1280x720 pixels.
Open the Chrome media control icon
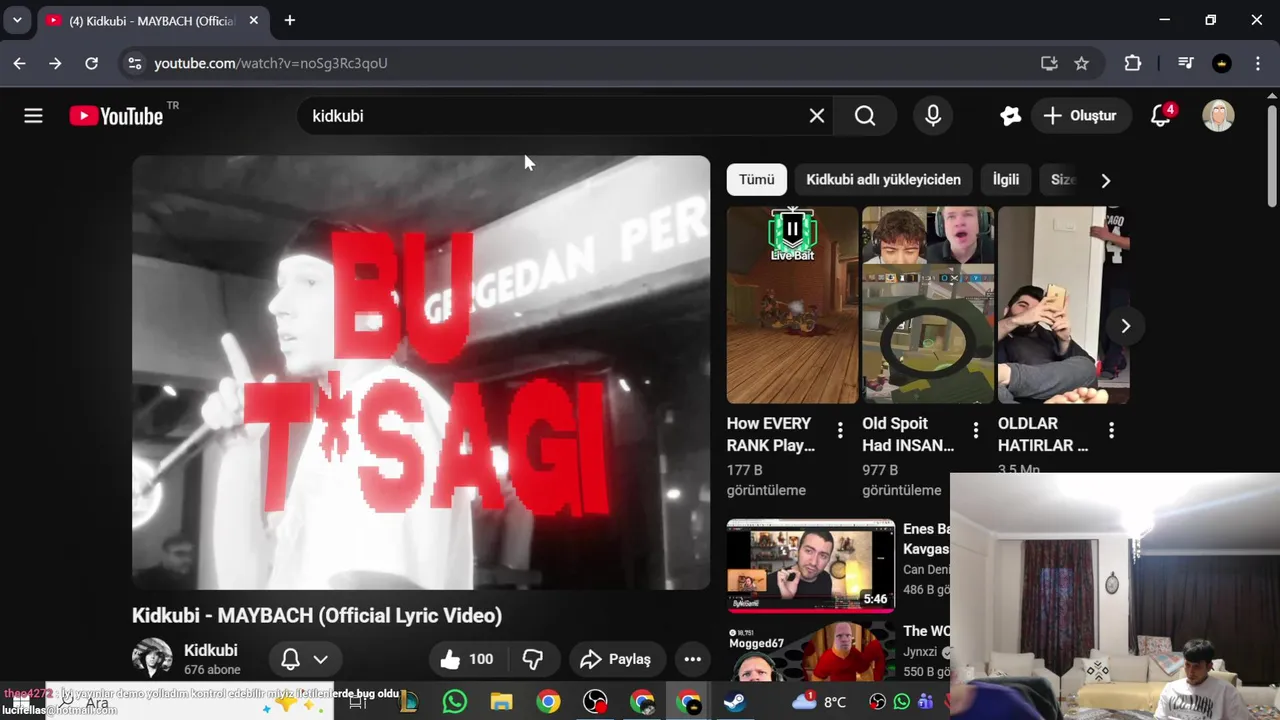click(x=1186, y=63)
